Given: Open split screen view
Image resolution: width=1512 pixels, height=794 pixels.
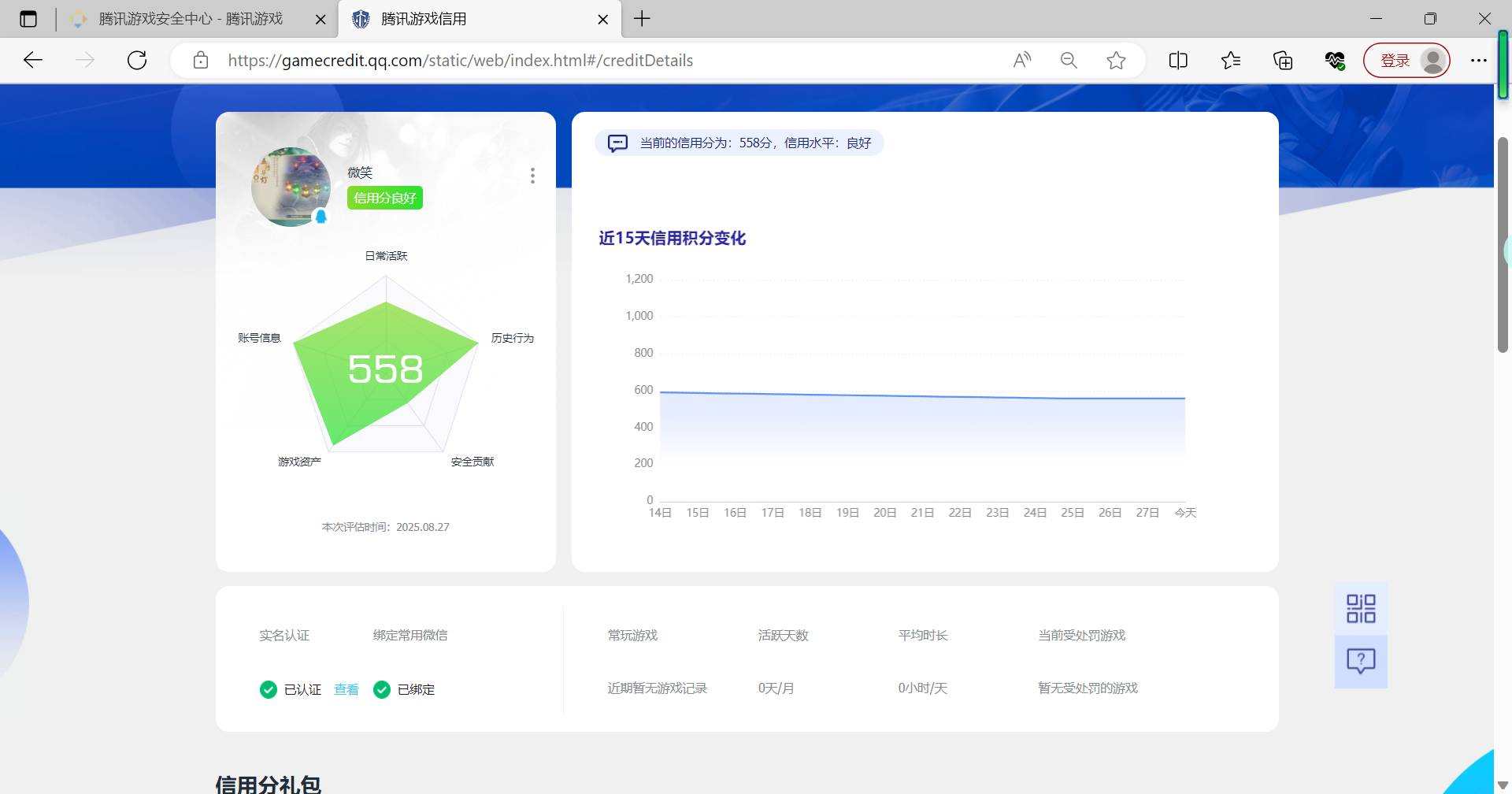Looking at the screenshot, I should [1178, 61].
